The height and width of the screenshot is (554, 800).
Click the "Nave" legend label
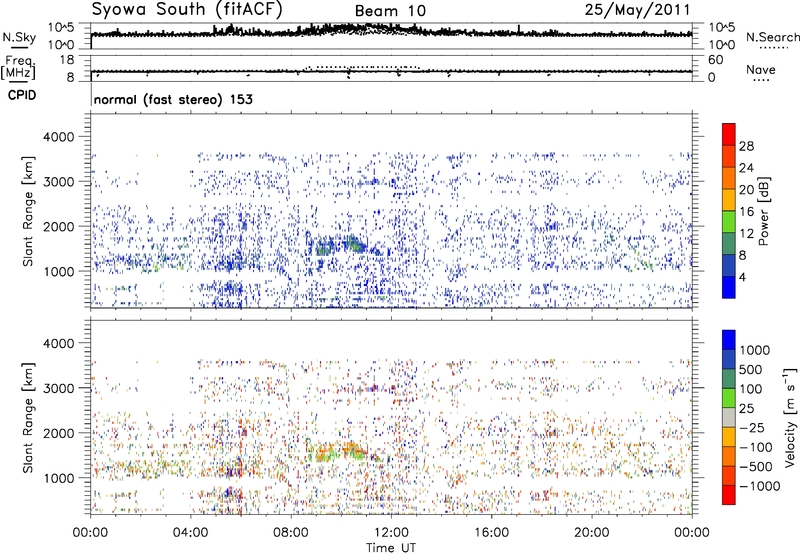[x=761, y=70]
